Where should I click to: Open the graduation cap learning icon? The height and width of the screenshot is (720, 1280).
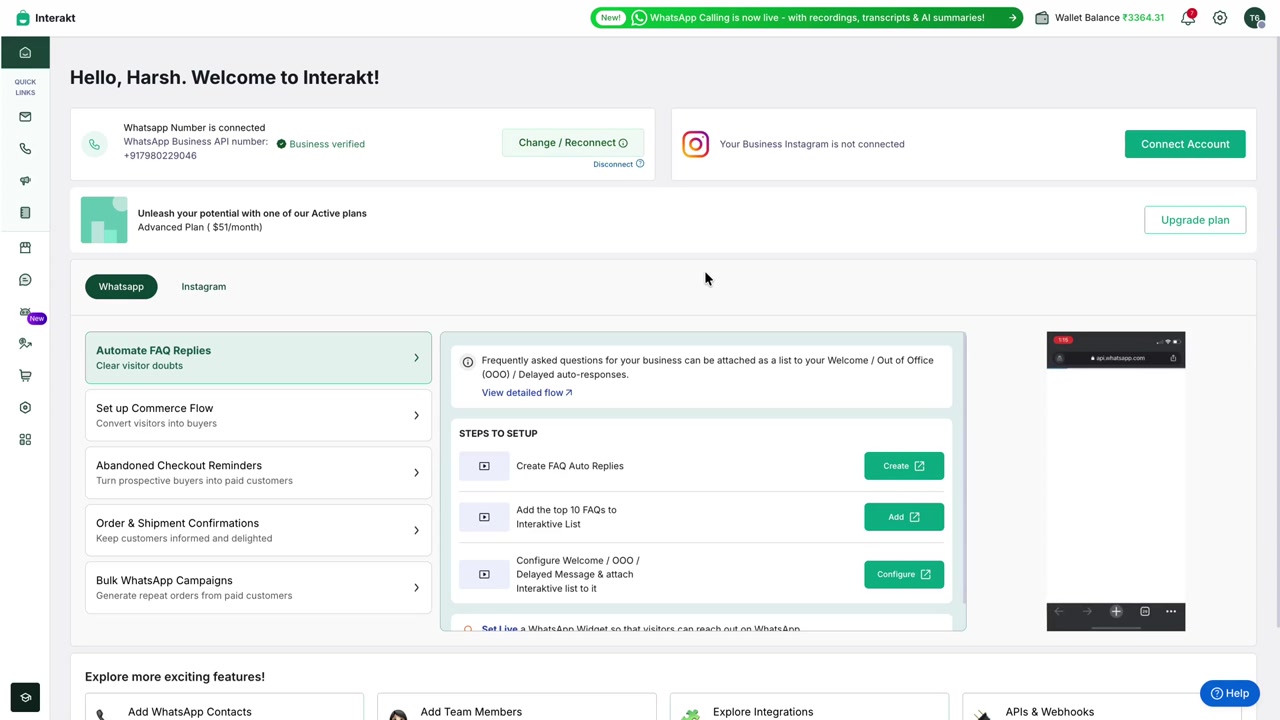25,697
